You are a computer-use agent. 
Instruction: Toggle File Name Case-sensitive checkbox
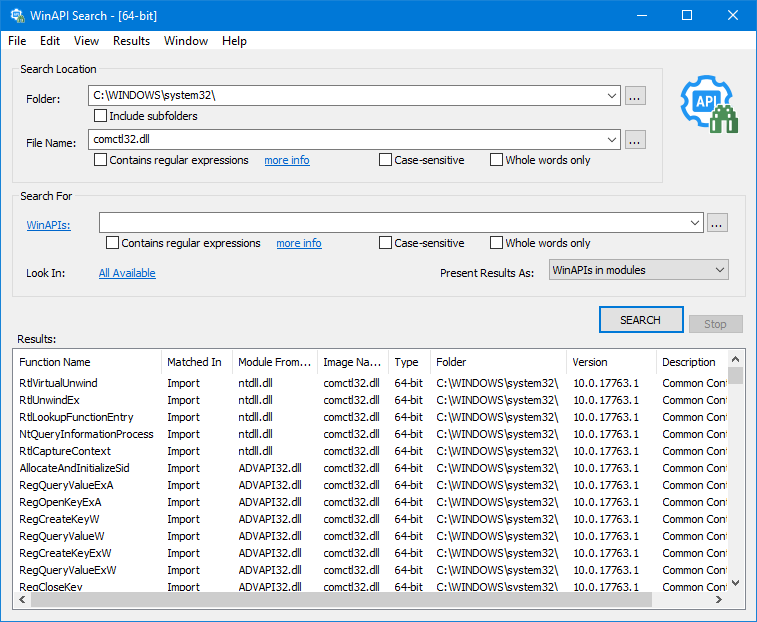386,160
